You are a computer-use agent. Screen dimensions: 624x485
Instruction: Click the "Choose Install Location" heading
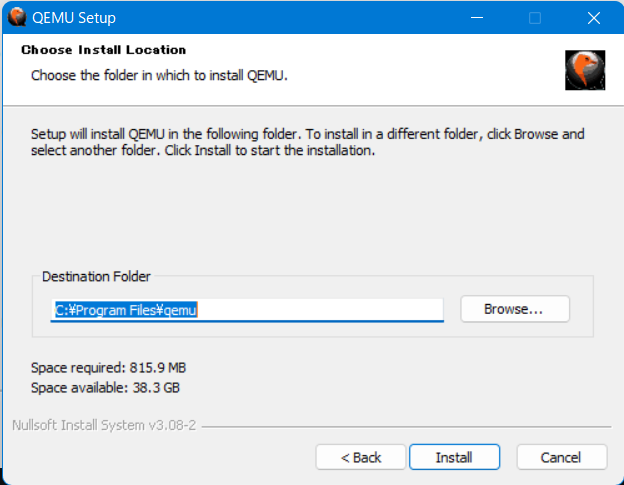coord(103,50)
